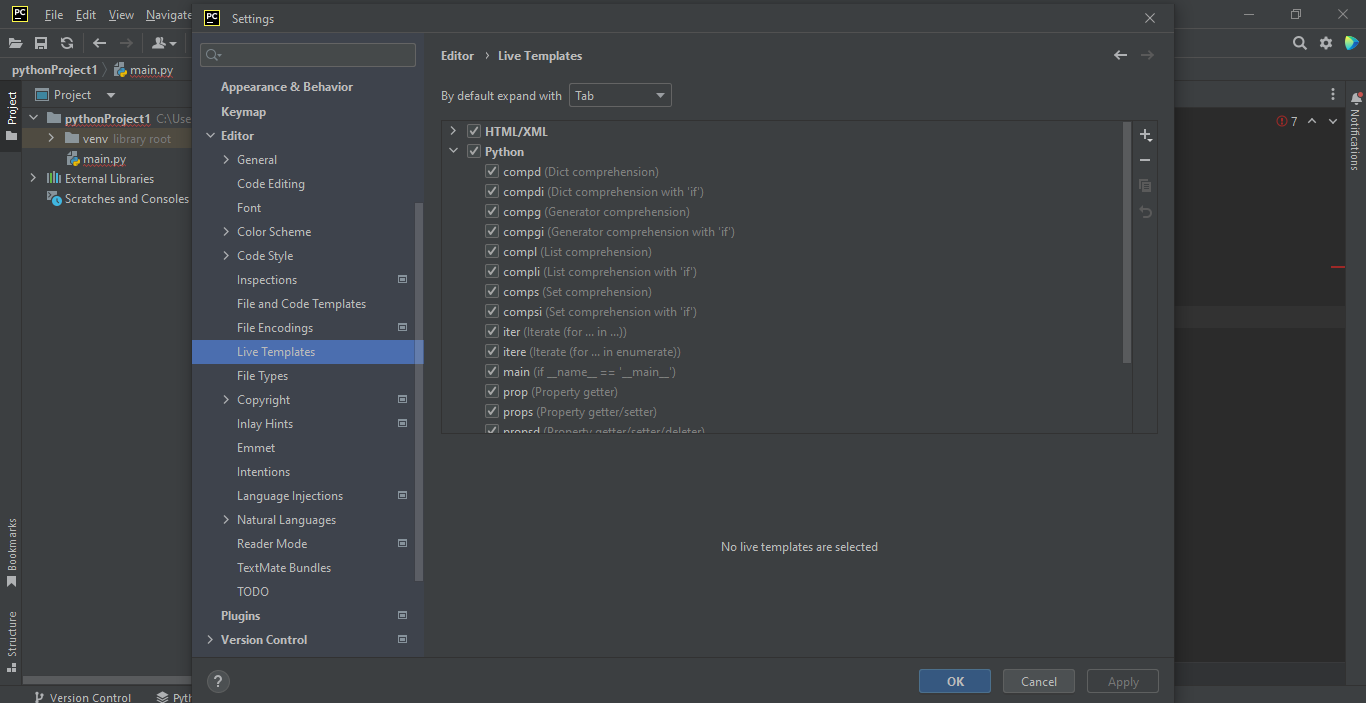Collapse the Python template group
This screenshot has width=1366, height=703.
tap(455, 151)
